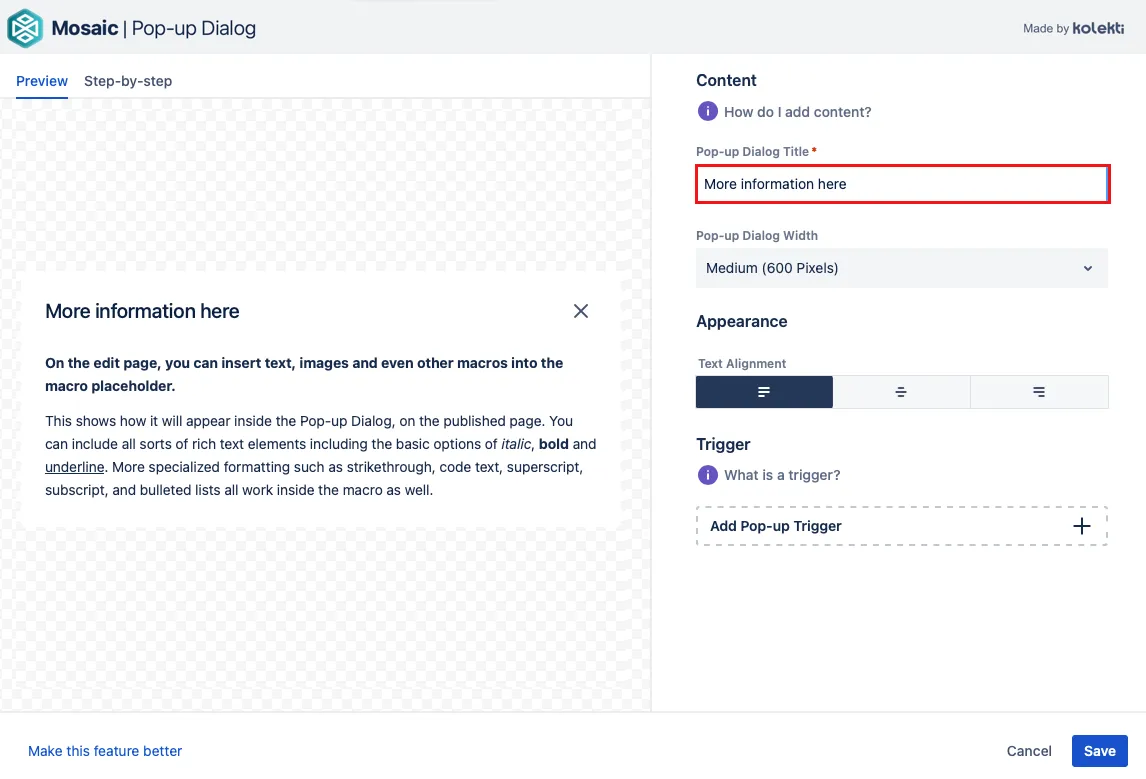
Task: Click the Appearance section heading
Action: (x=741, y=322)
